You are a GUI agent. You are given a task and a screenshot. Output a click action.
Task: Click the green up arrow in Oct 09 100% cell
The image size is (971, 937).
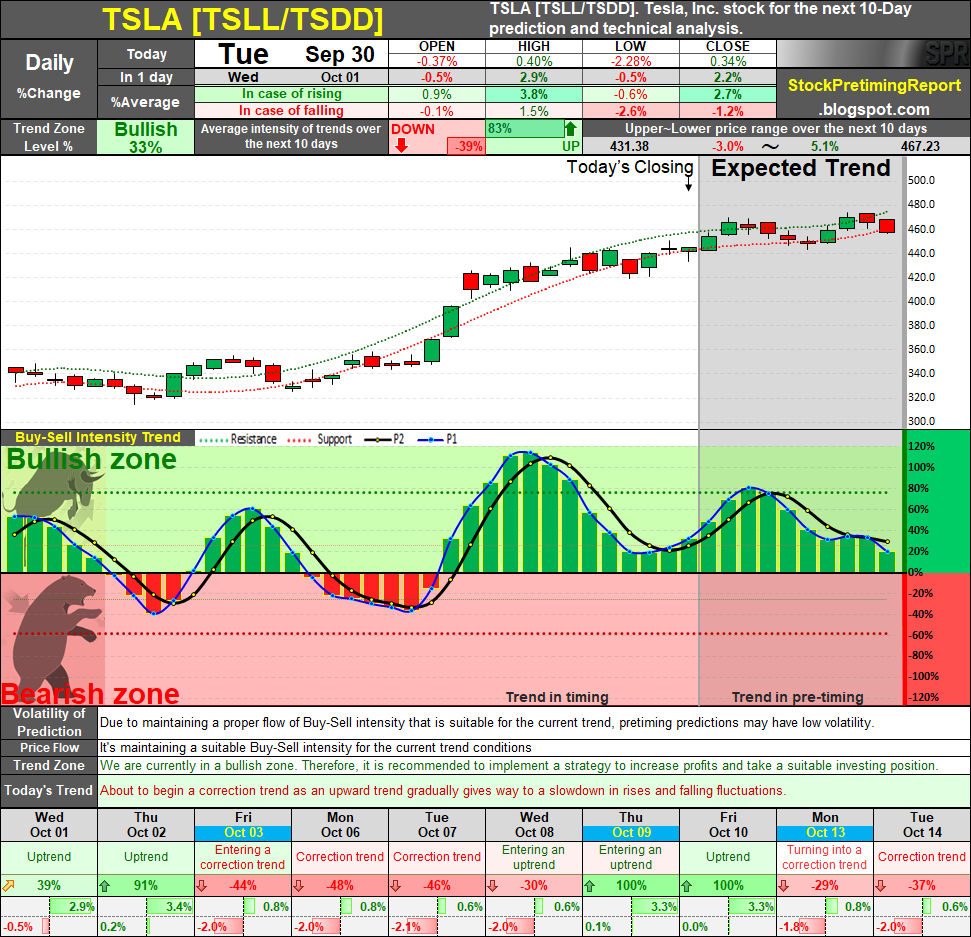point(590,886)
